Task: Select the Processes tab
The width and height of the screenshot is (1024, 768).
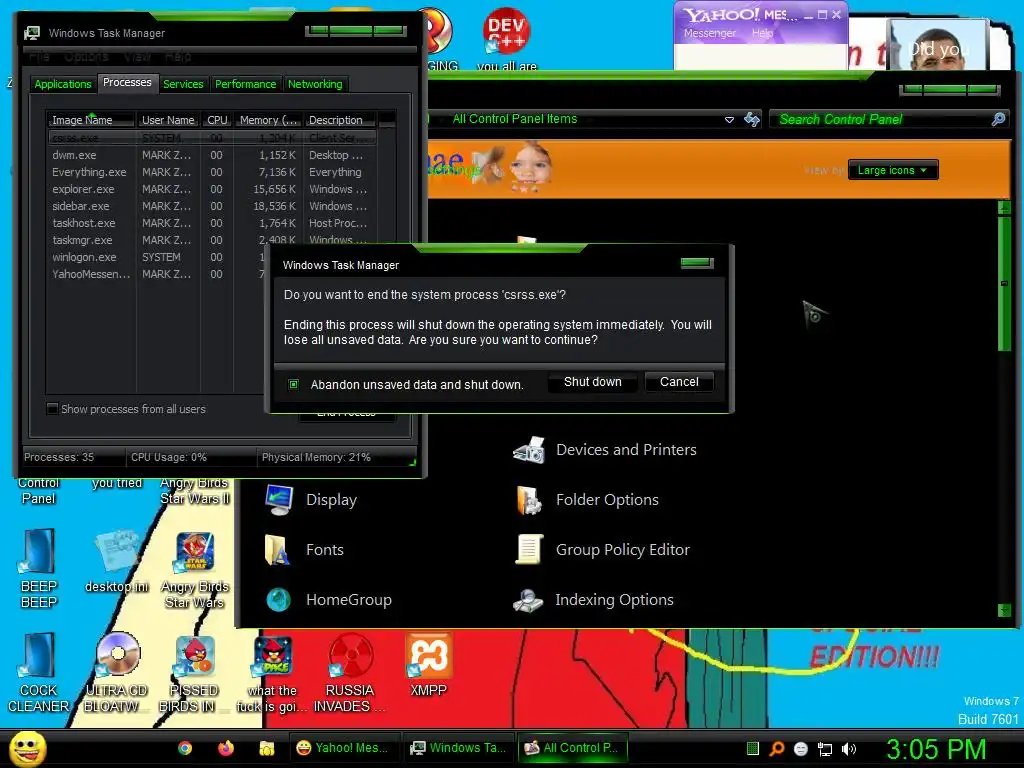Action: point(127,82)
